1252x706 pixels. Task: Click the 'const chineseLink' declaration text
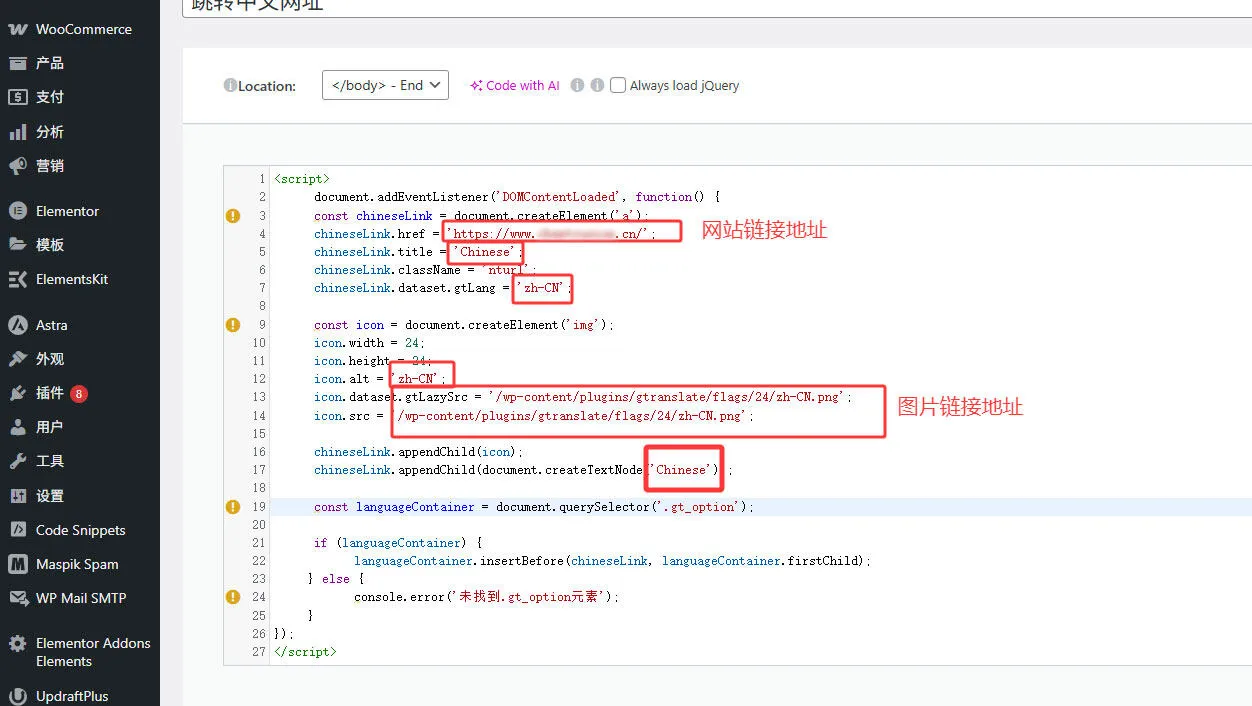[x=373, y=215]
